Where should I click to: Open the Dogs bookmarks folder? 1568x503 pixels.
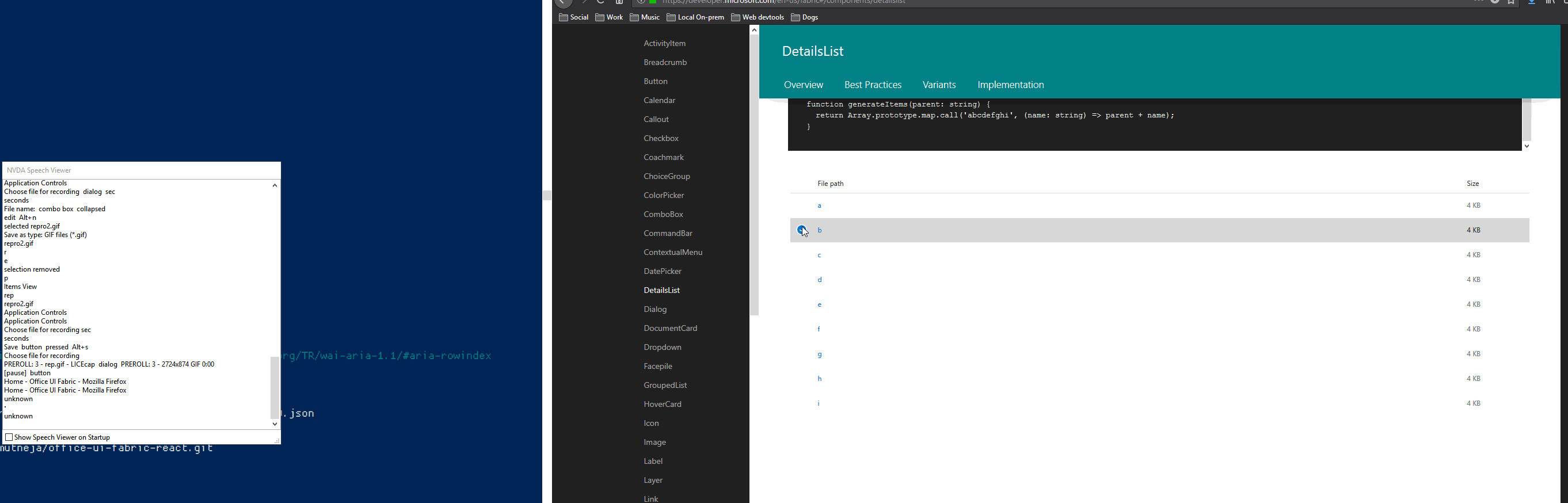click(x=804, y=17)
